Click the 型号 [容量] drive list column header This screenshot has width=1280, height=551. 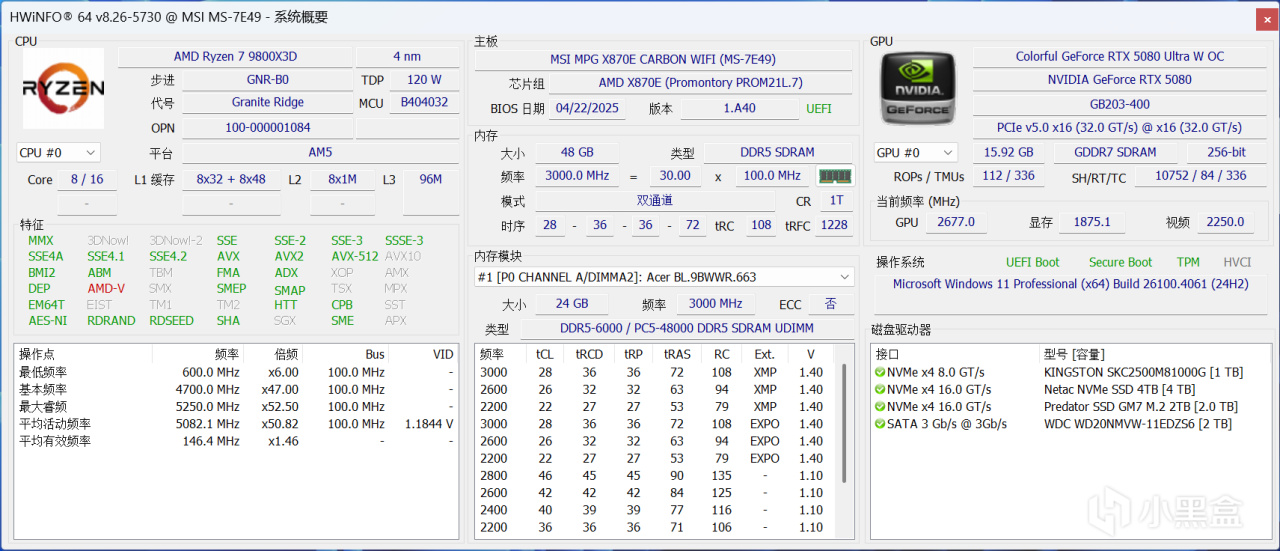(1075, 354)
